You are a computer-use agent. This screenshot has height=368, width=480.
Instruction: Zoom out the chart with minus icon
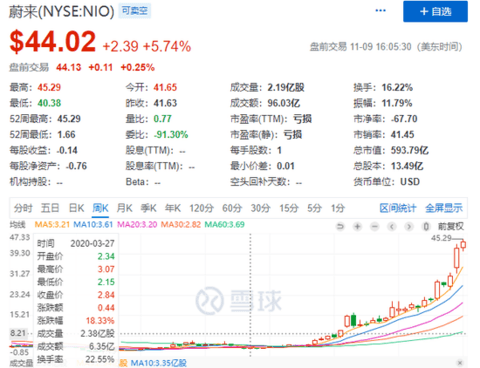(375, 227)
